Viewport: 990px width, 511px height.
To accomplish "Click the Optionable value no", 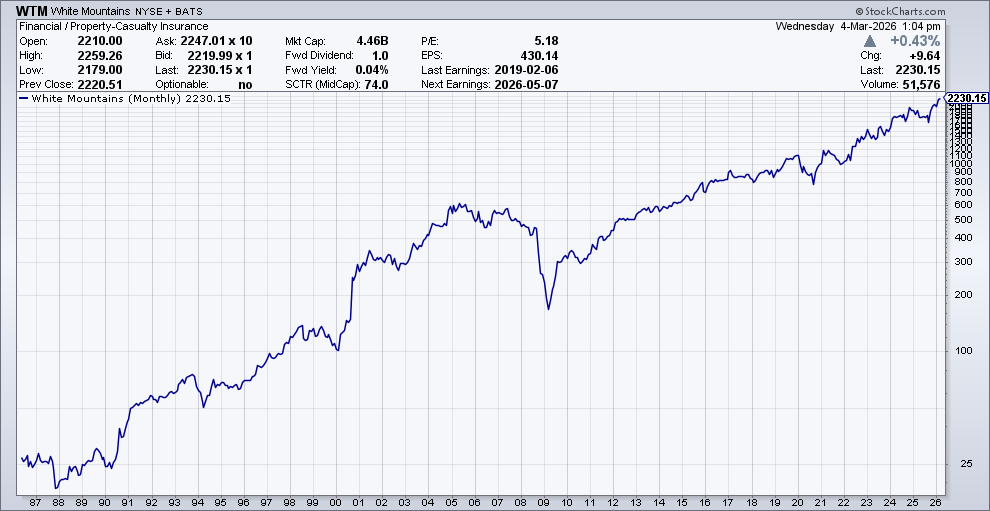I will click(x=246, y=85).
